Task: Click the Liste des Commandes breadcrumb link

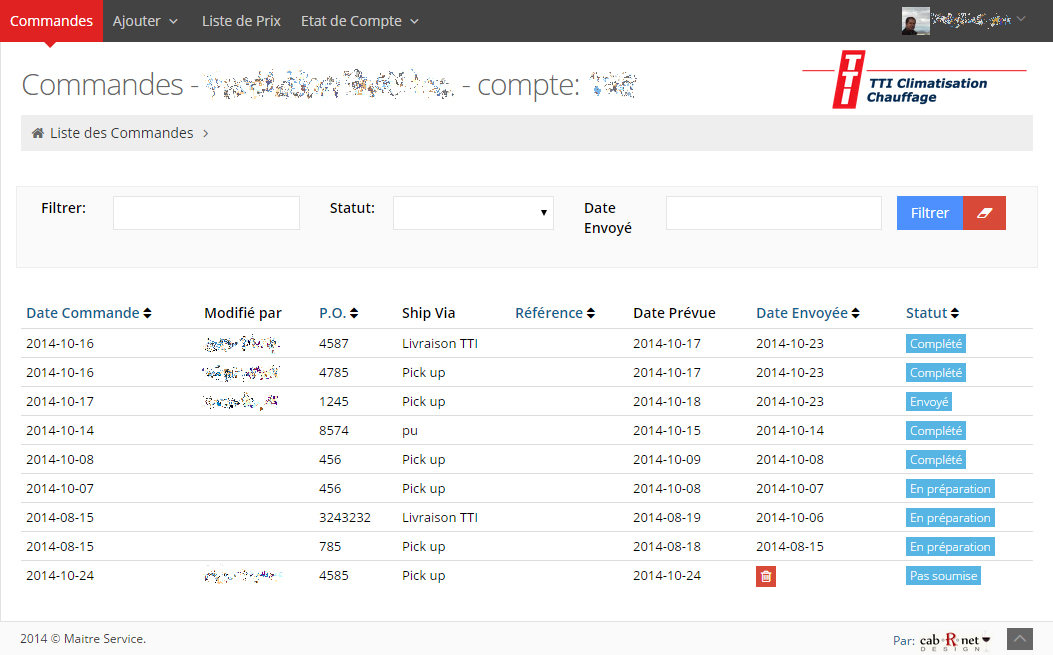Action: click(121, 133)
